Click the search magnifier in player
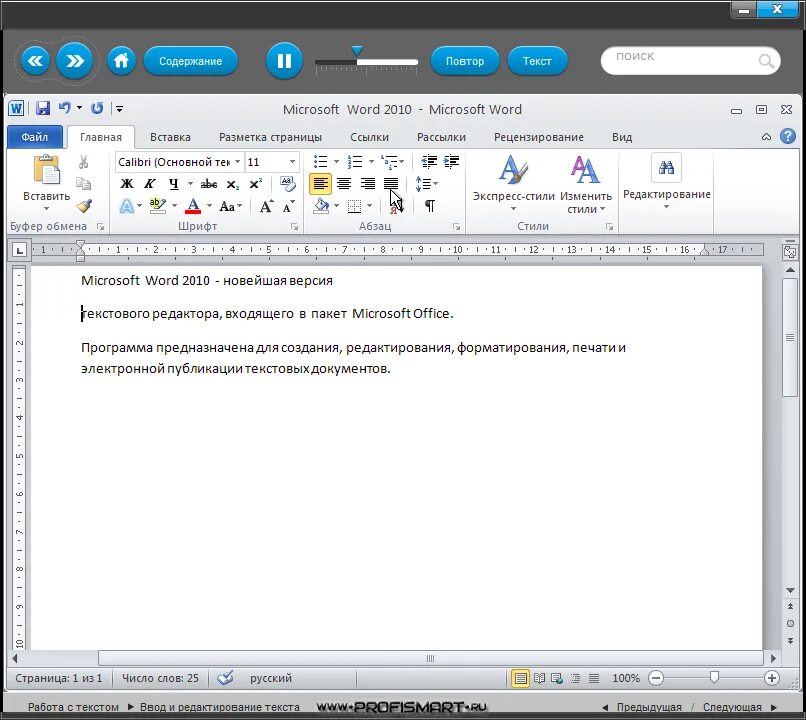Viewport: 806px width, 720px height. pos(766,61)
